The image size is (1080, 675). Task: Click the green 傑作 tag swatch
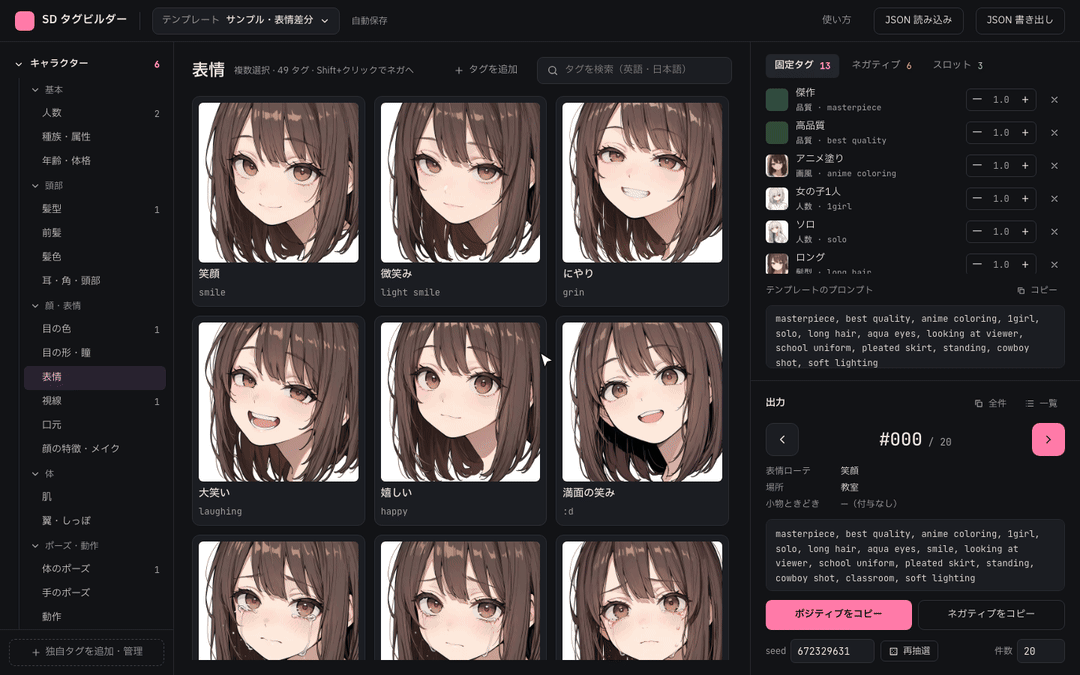(x=777, y=100)
